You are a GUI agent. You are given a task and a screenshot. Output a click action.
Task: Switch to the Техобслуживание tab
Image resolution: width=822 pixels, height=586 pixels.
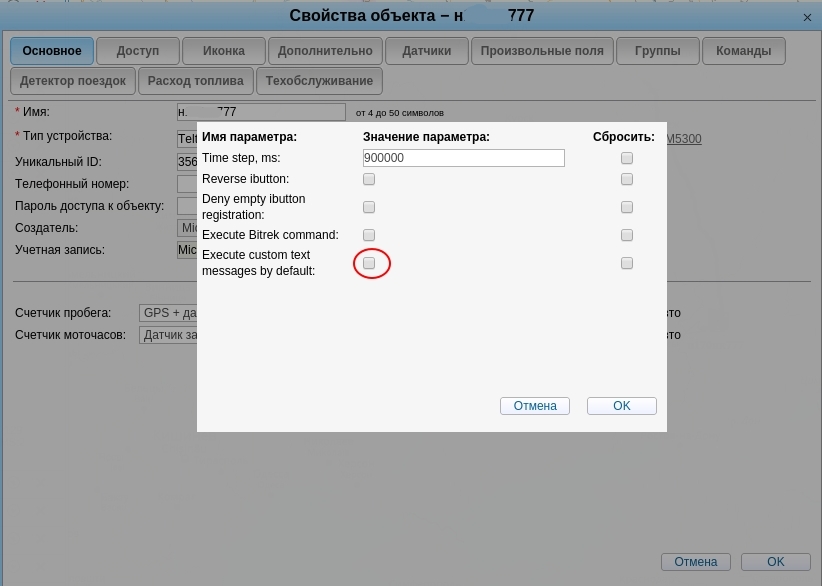tap(319, 81)
